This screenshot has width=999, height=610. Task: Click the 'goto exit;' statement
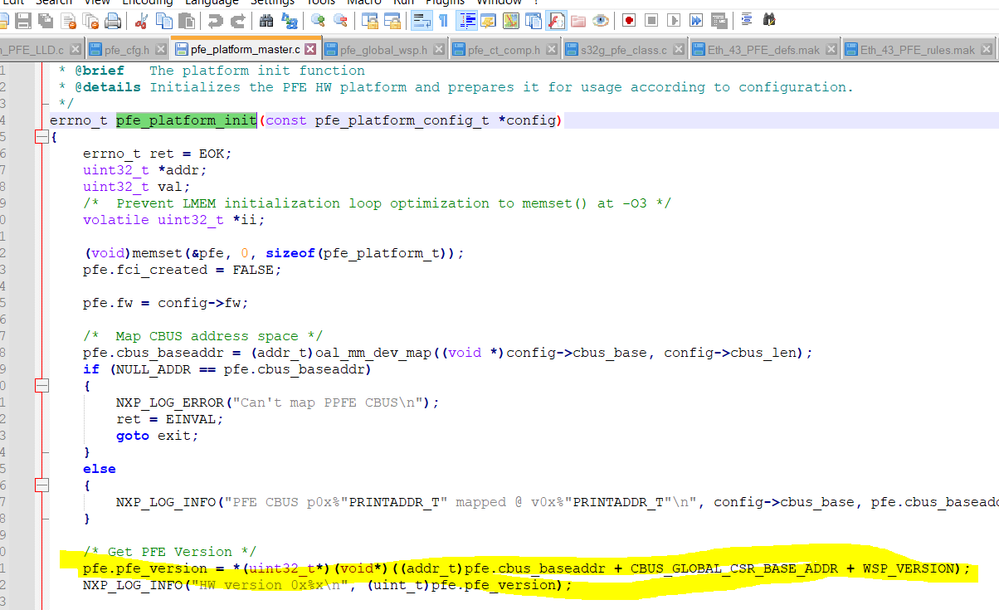coord(157,435)
